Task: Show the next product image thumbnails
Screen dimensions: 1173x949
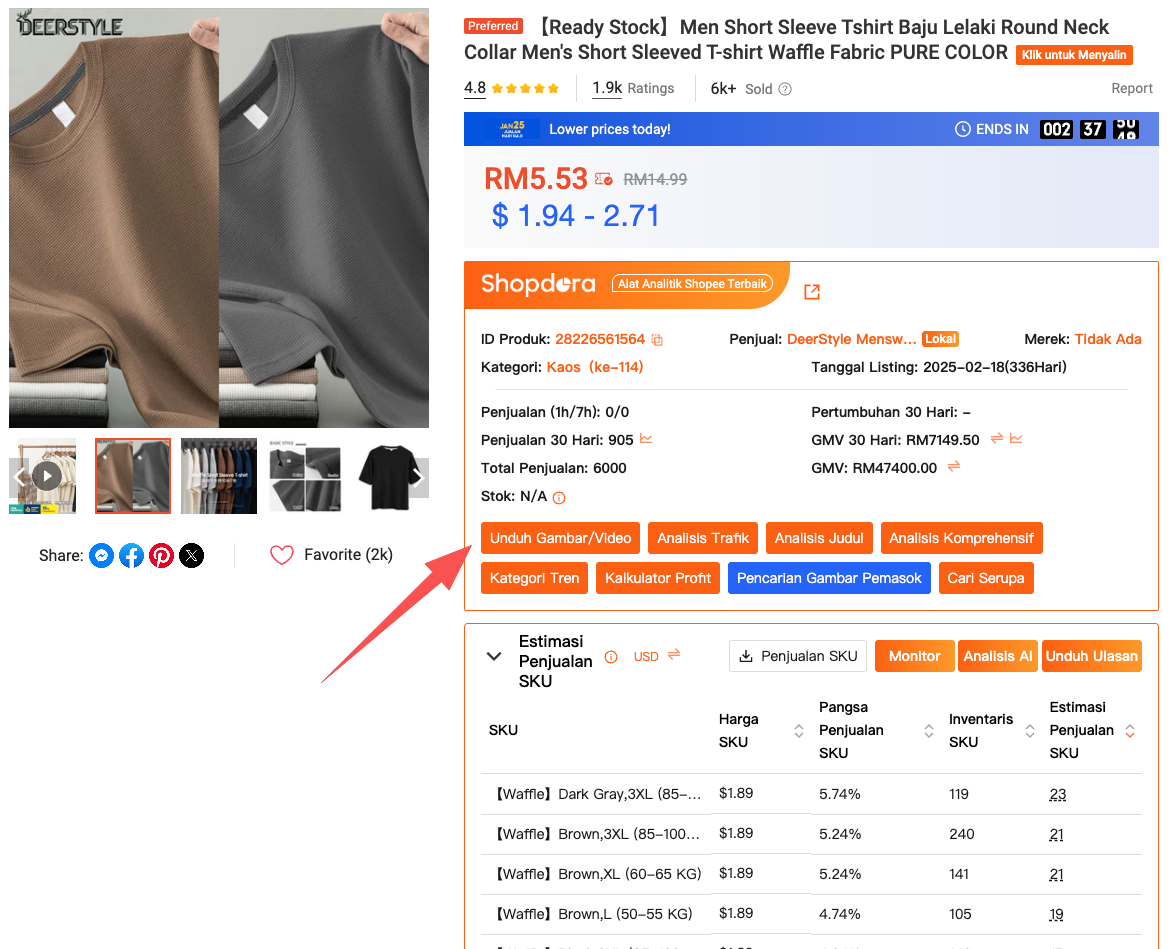Action: [420, 478]
